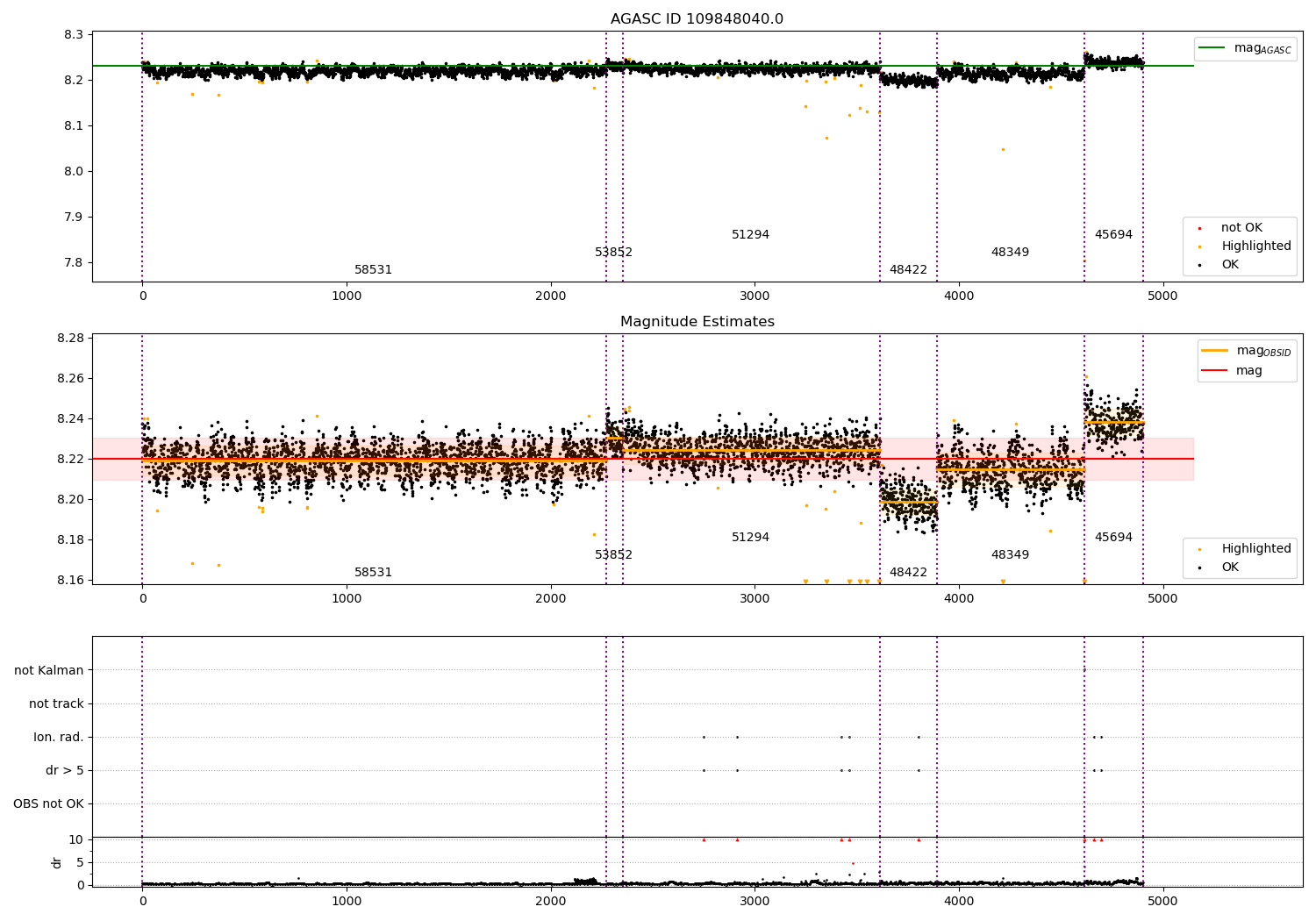The height and width of the screenshot is (921, 1316).
Task: Click the 'Ion. rad.' row label
Action: [x=59, y=738]
